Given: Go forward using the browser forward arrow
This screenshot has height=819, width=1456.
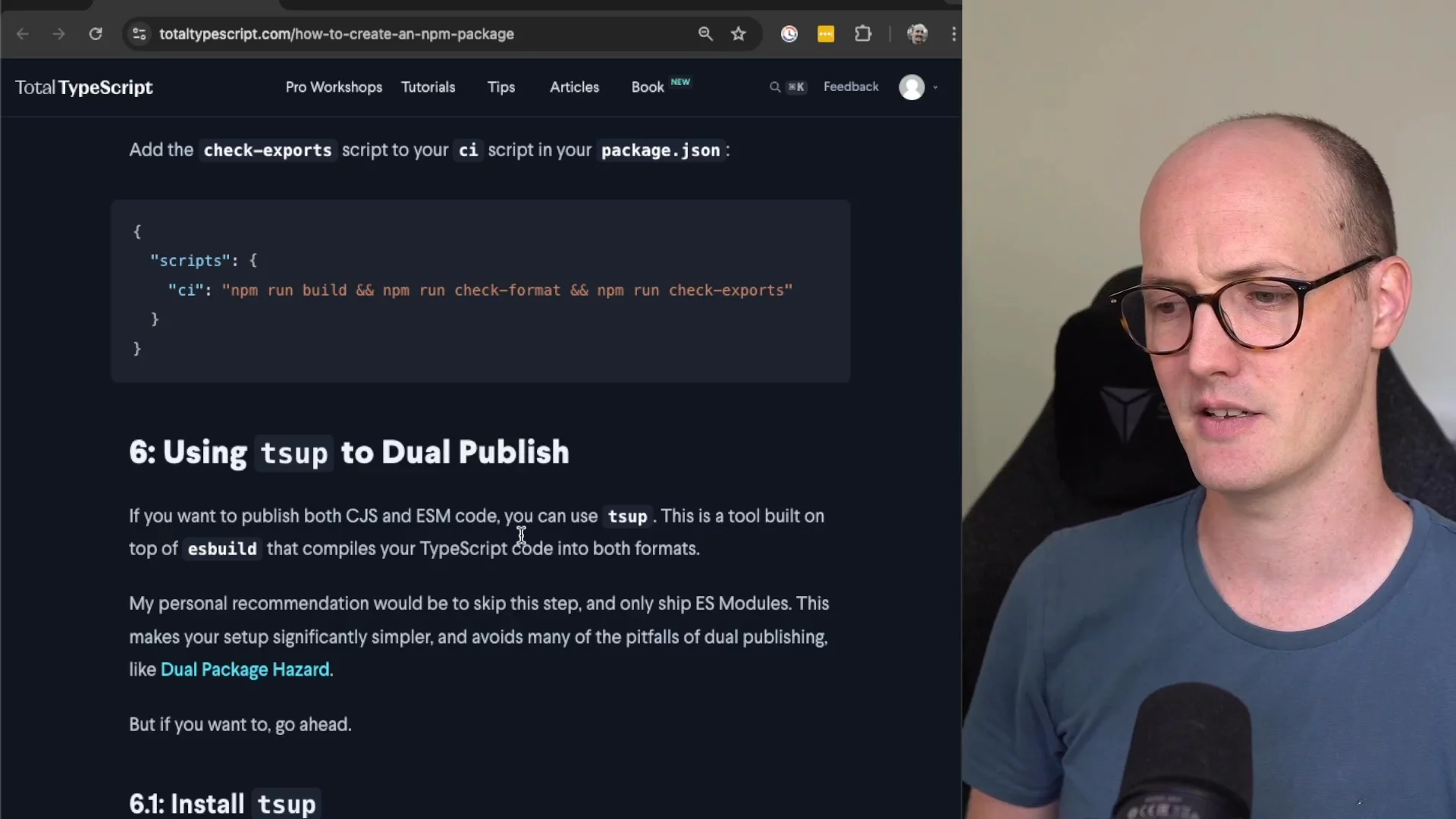Looking at the screenshot, I should [x=58, y=34].
